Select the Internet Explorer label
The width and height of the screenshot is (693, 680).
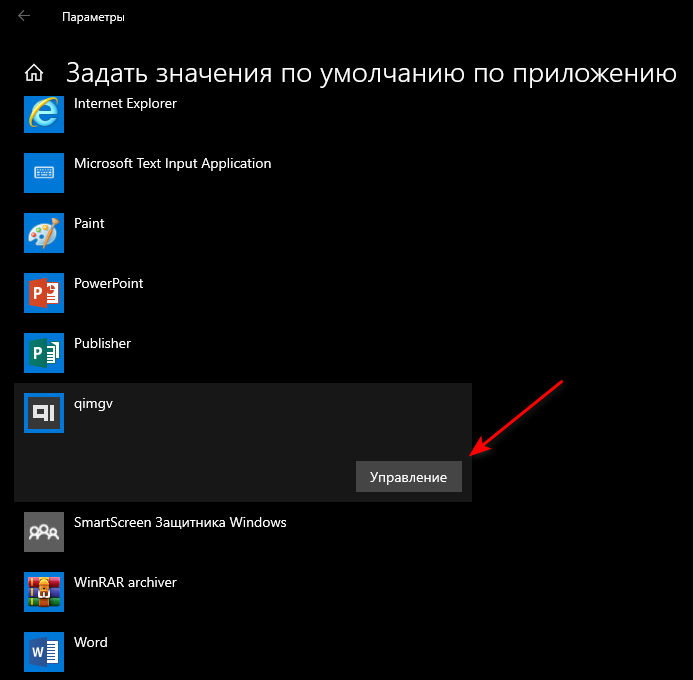tap(126, 103)
